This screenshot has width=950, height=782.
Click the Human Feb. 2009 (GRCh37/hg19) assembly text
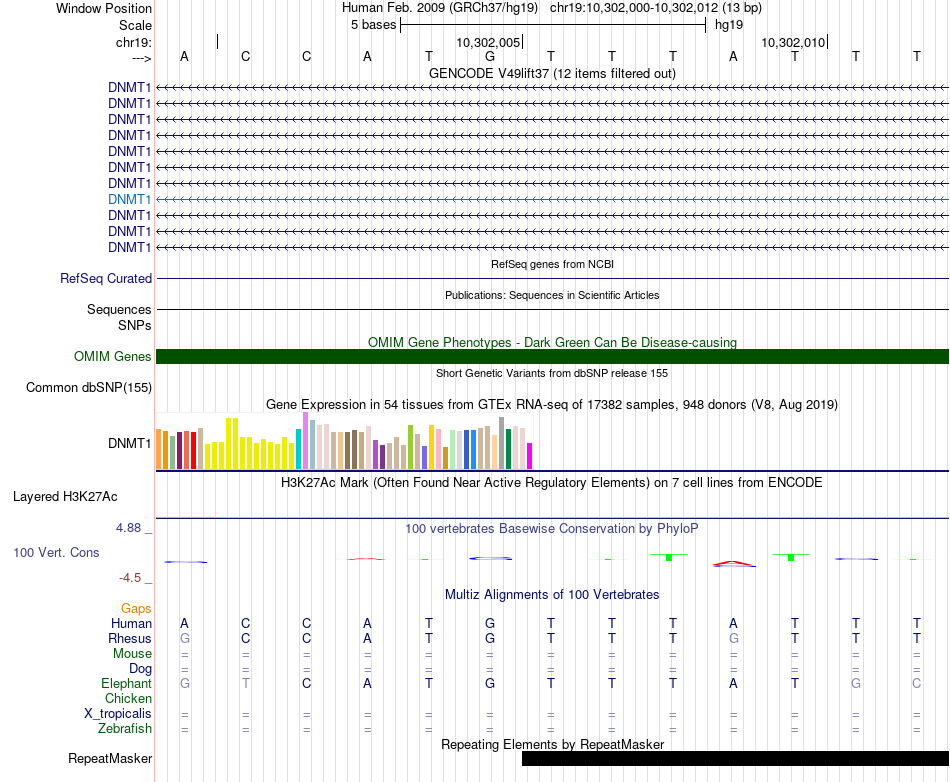tap(440, 8)
